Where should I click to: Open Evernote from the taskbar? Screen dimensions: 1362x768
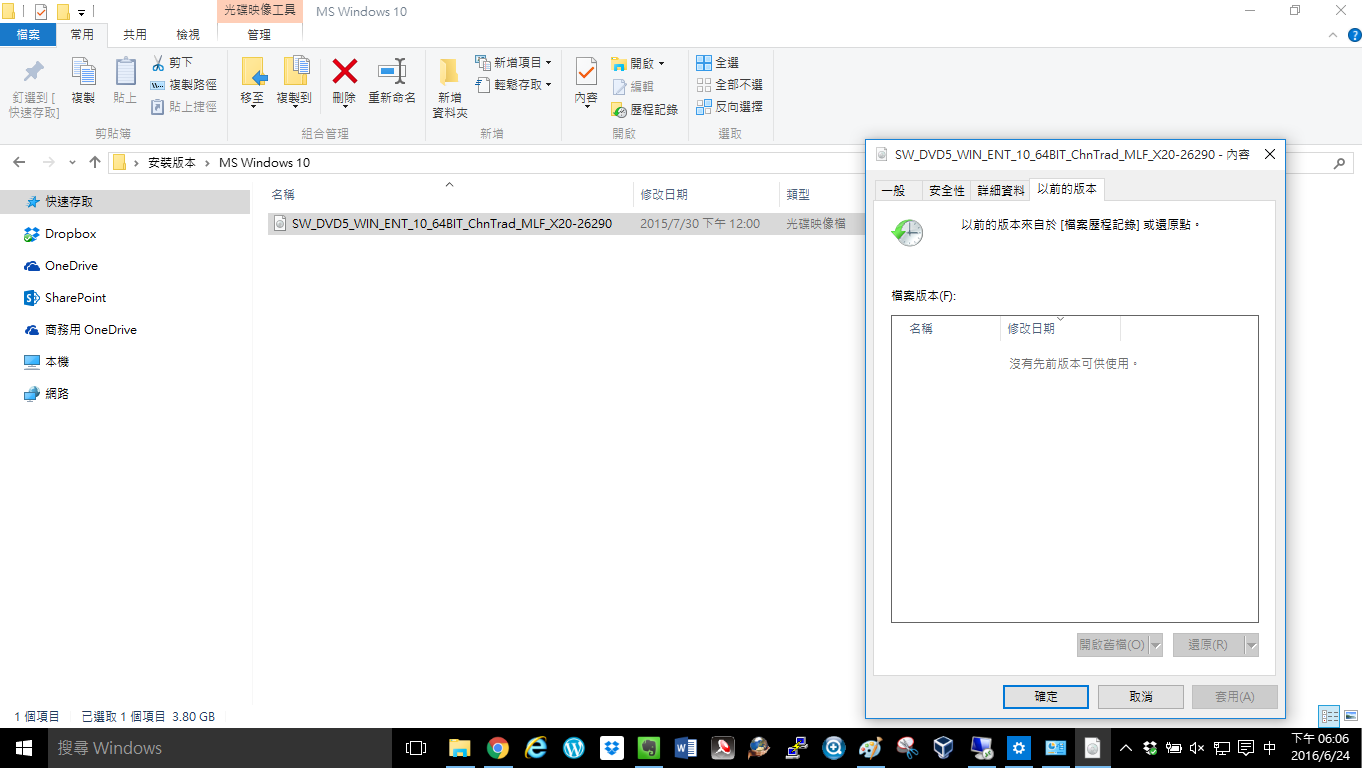[648, 748]
